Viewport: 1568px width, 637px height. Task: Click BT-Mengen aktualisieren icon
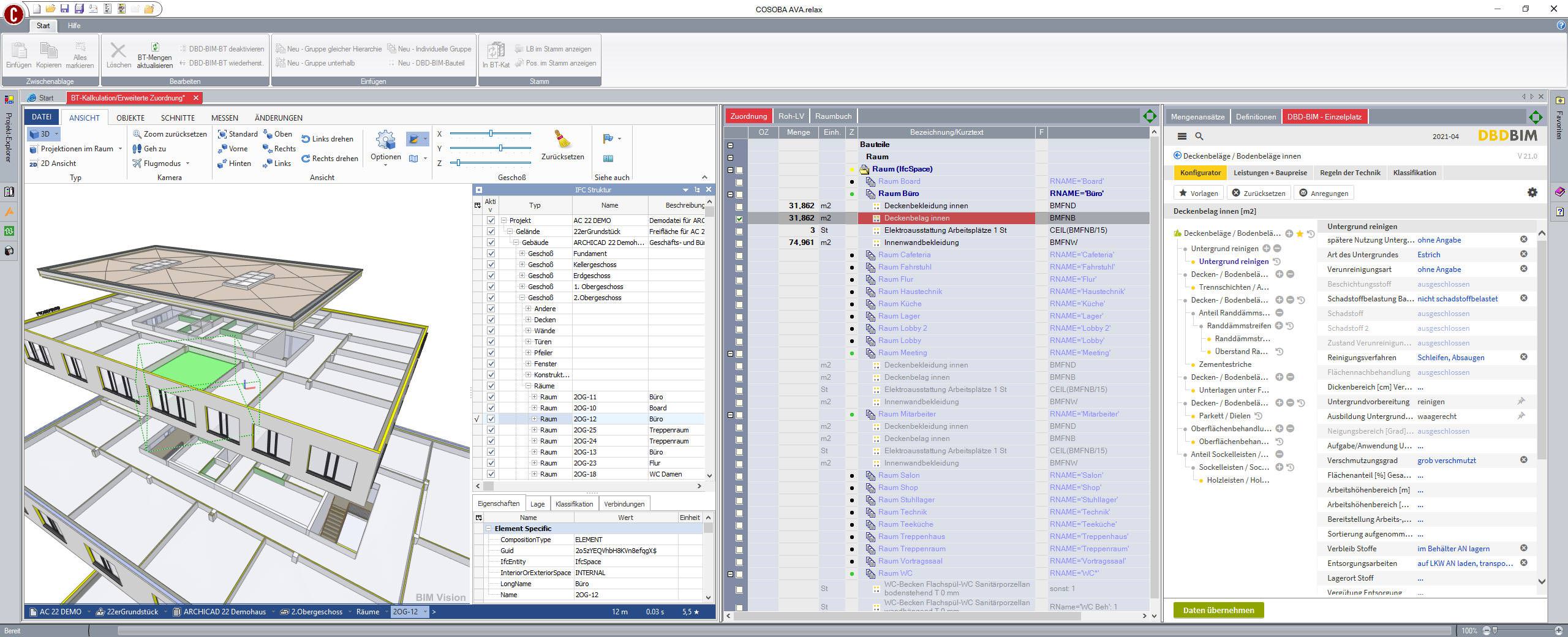[x=155, y=47]
